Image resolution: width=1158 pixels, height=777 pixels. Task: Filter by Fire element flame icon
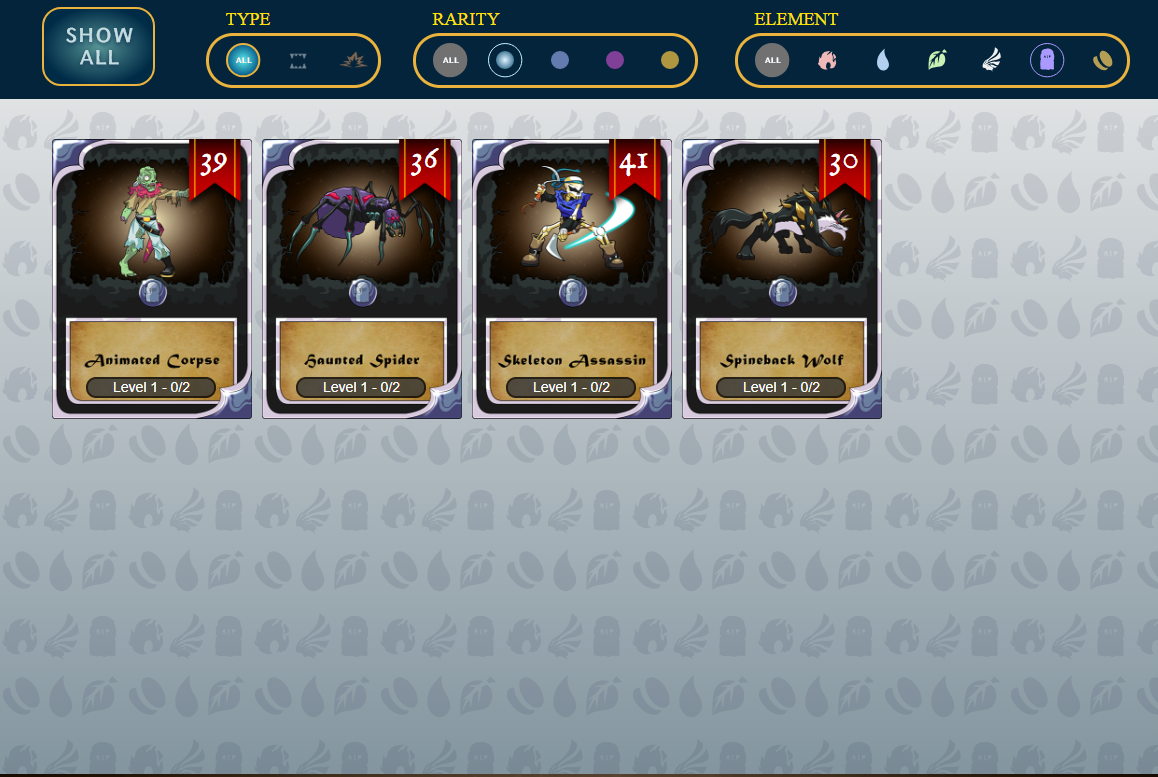coord(827,61)
